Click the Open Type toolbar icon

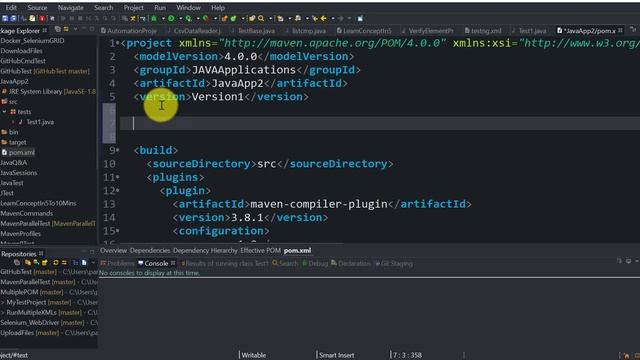pyautogui.click(x=252, y=18)
